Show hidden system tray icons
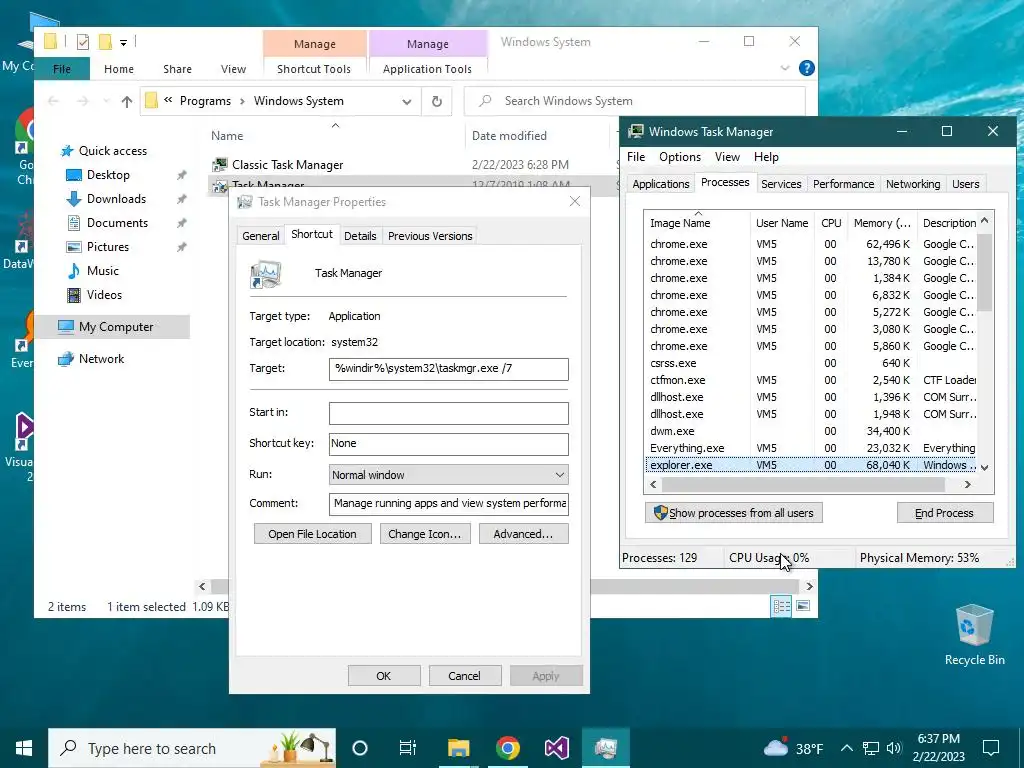 tap(846, 748)
